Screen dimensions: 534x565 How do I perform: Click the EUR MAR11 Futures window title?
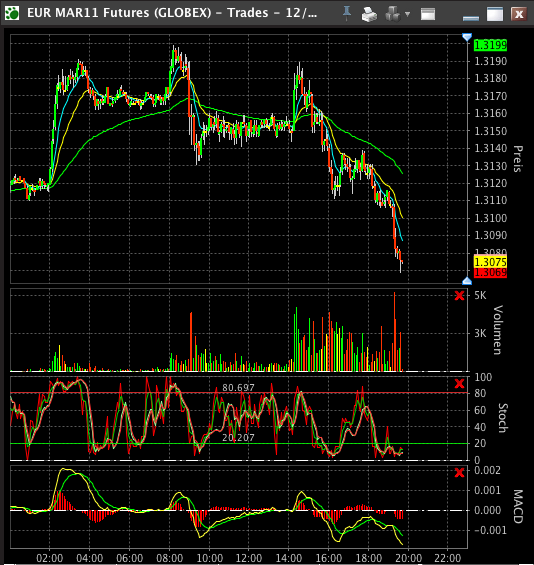(x=172, y=13)
